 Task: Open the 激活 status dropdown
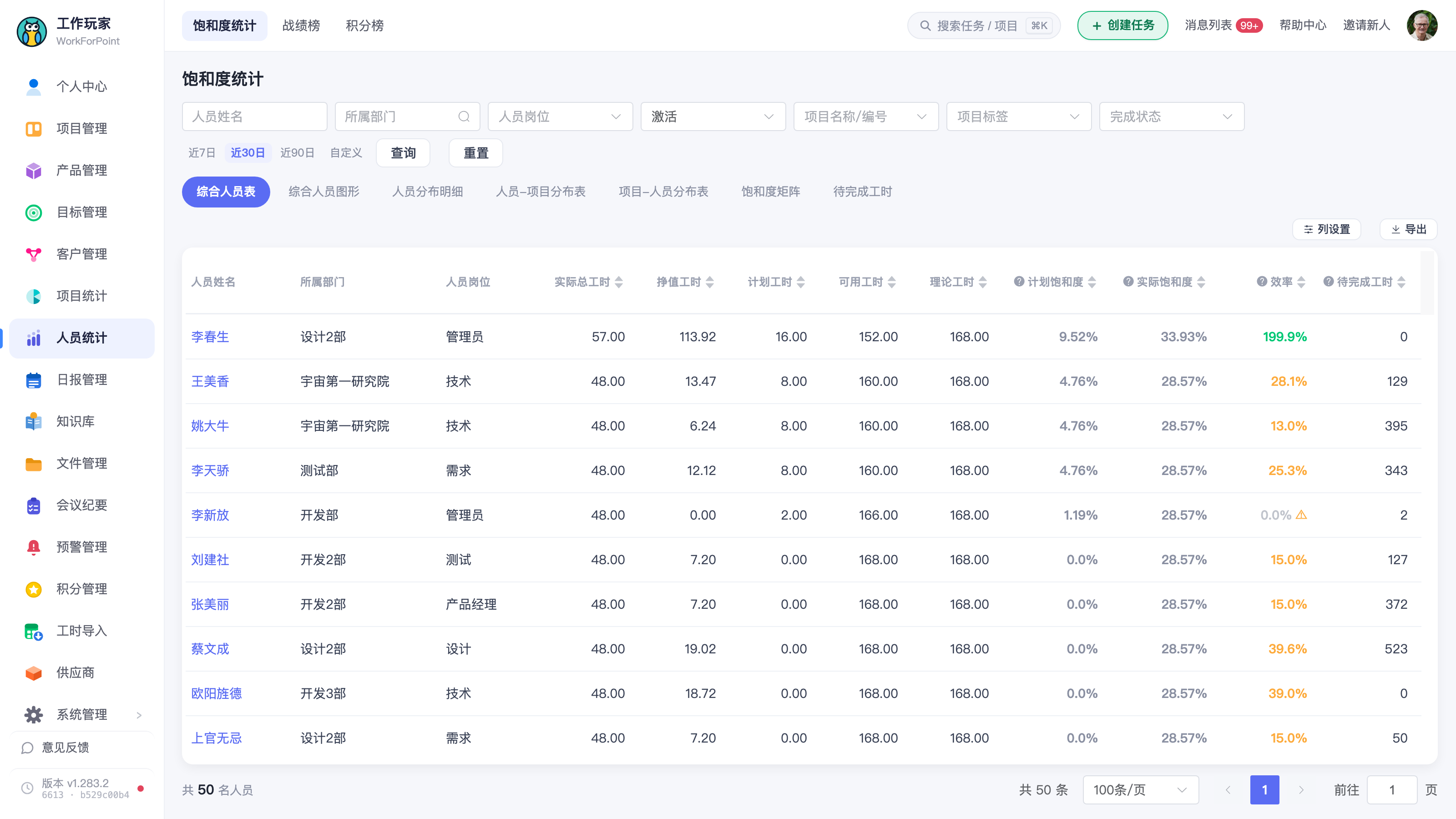713,116
